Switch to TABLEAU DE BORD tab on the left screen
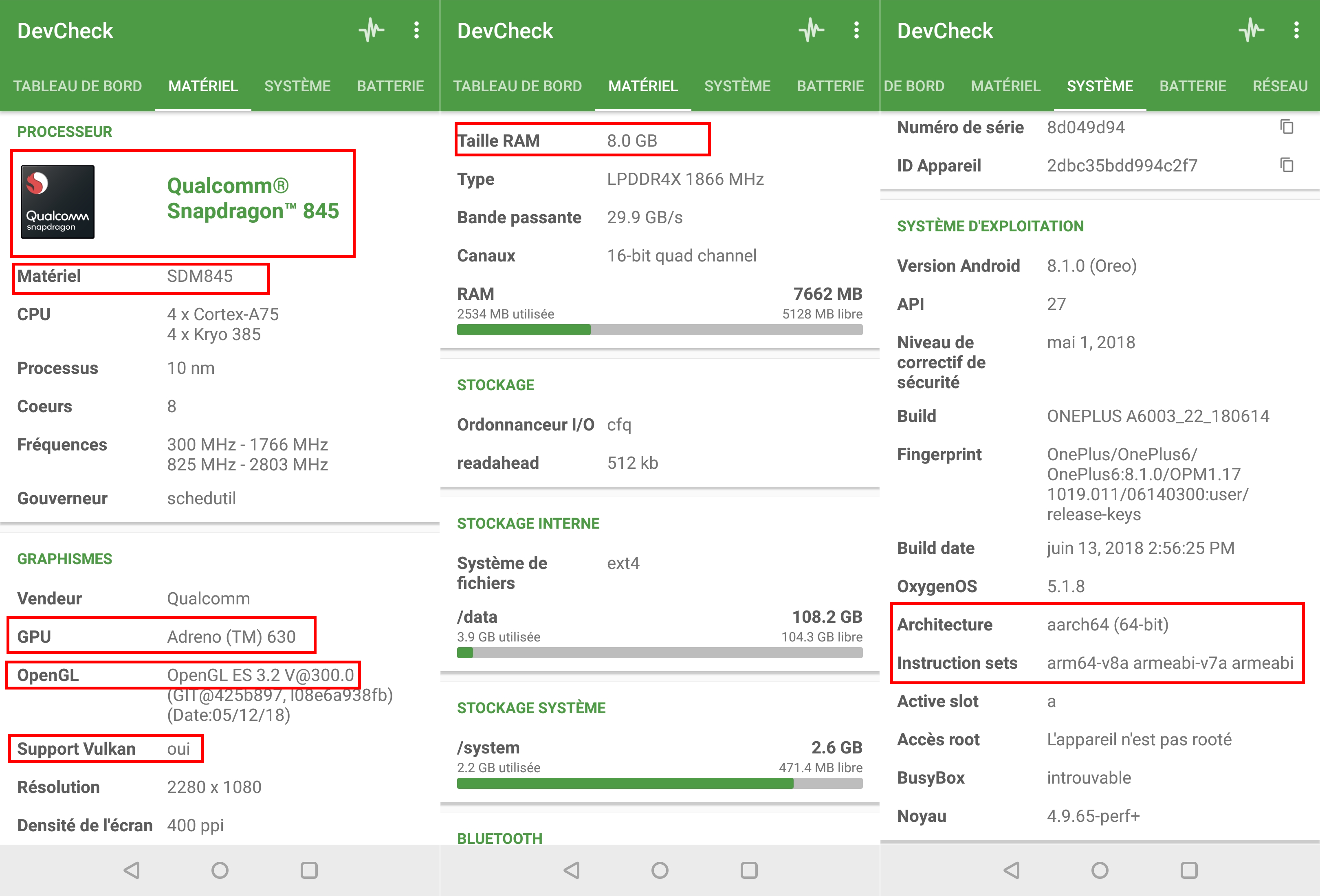The image size is (1320, 896). (77, 86)
